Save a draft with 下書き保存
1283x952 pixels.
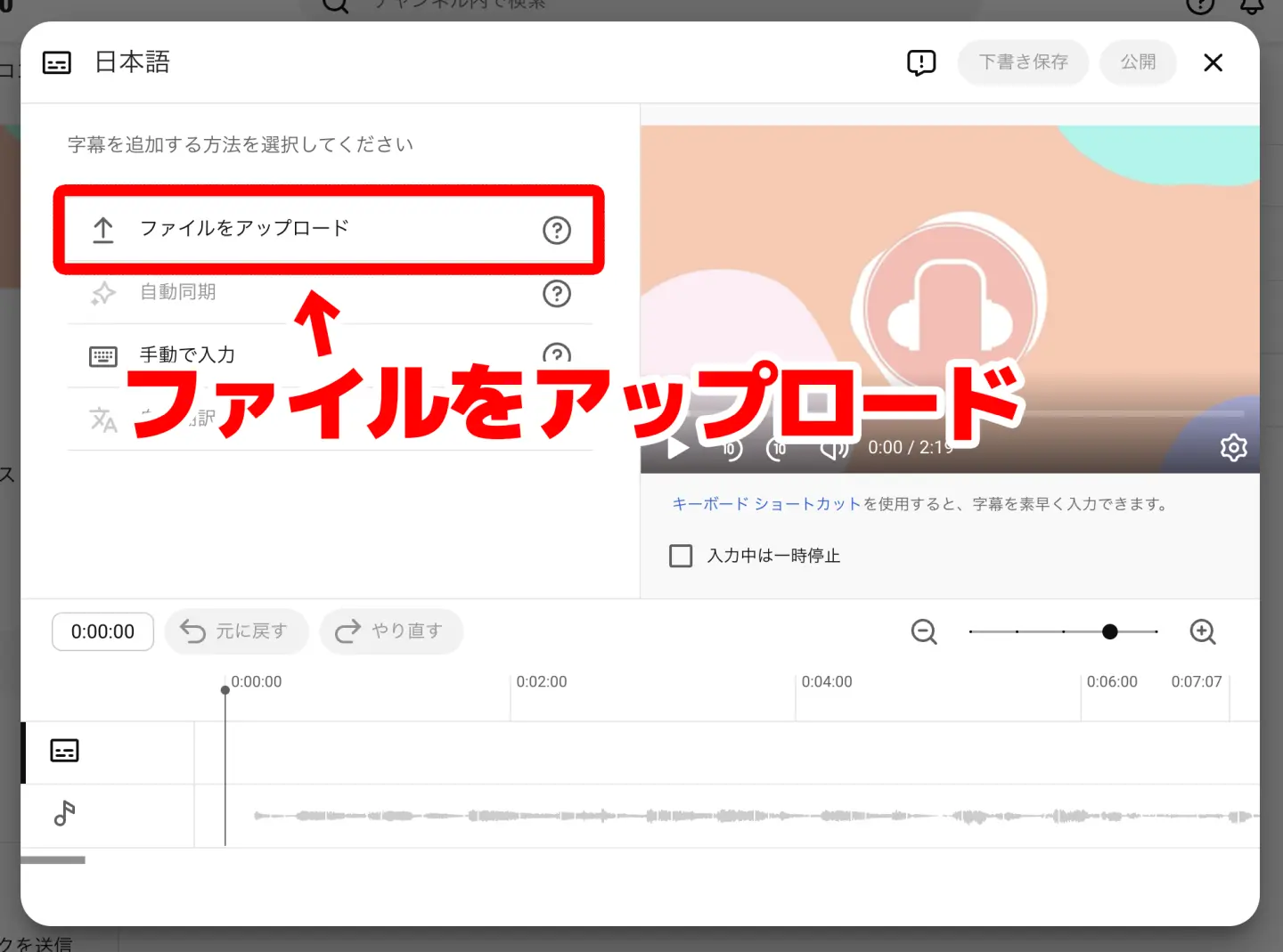tap(1023, 62)
